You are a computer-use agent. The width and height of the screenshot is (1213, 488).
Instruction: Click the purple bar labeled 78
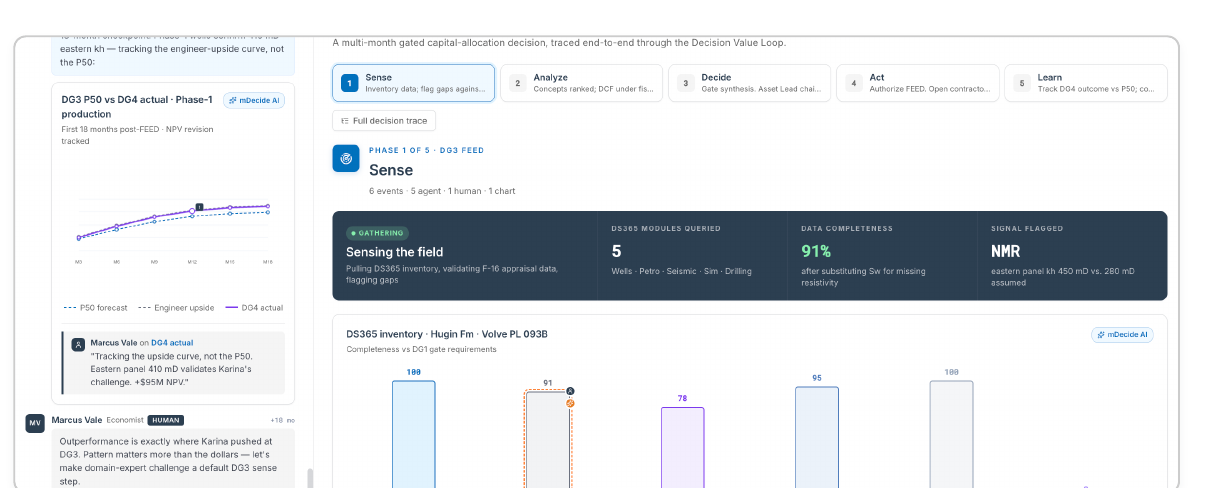click(x=682, y=447)
